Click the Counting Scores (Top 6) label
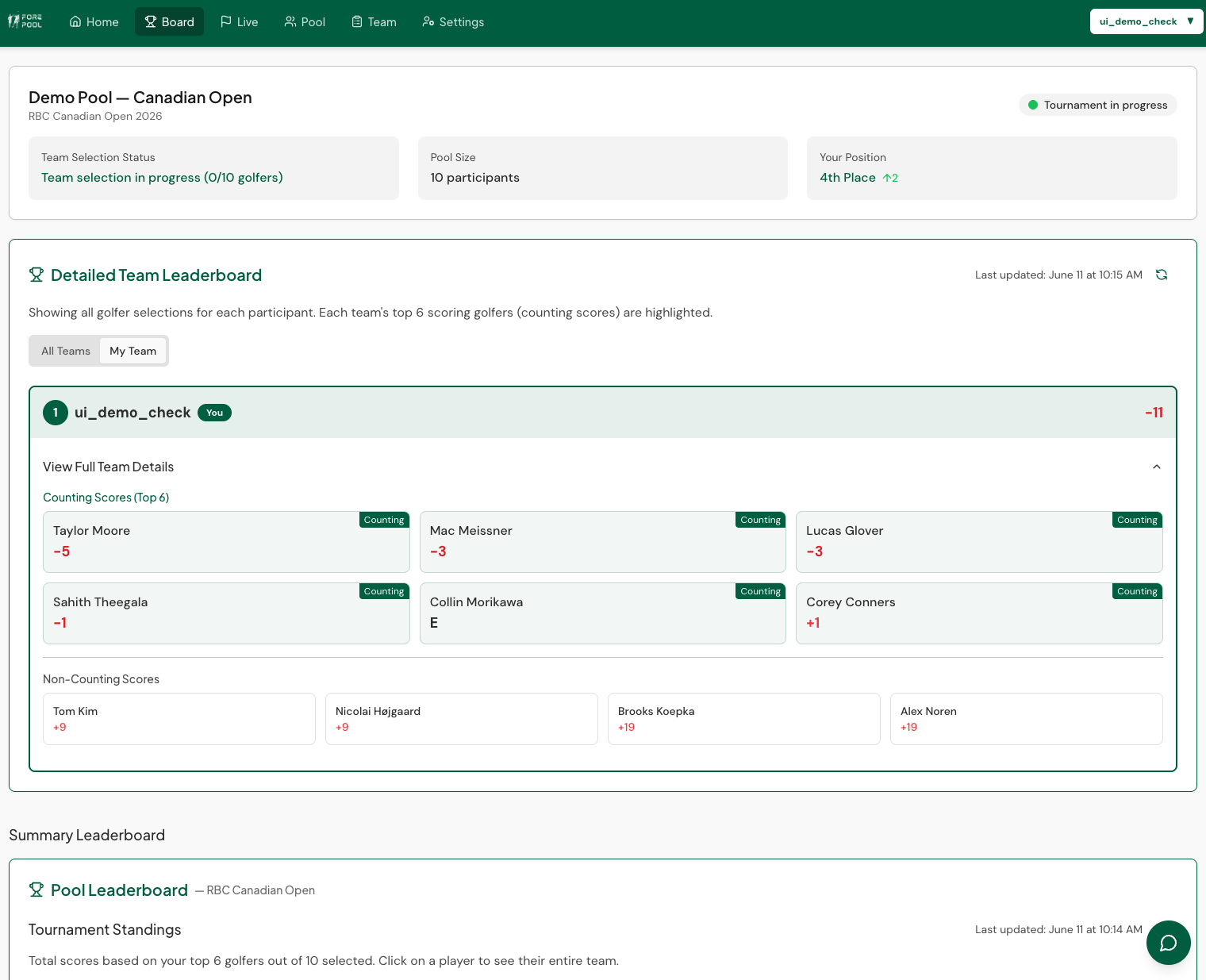Viewport: 1206px width, 980px height. click(x=106, y=498)
